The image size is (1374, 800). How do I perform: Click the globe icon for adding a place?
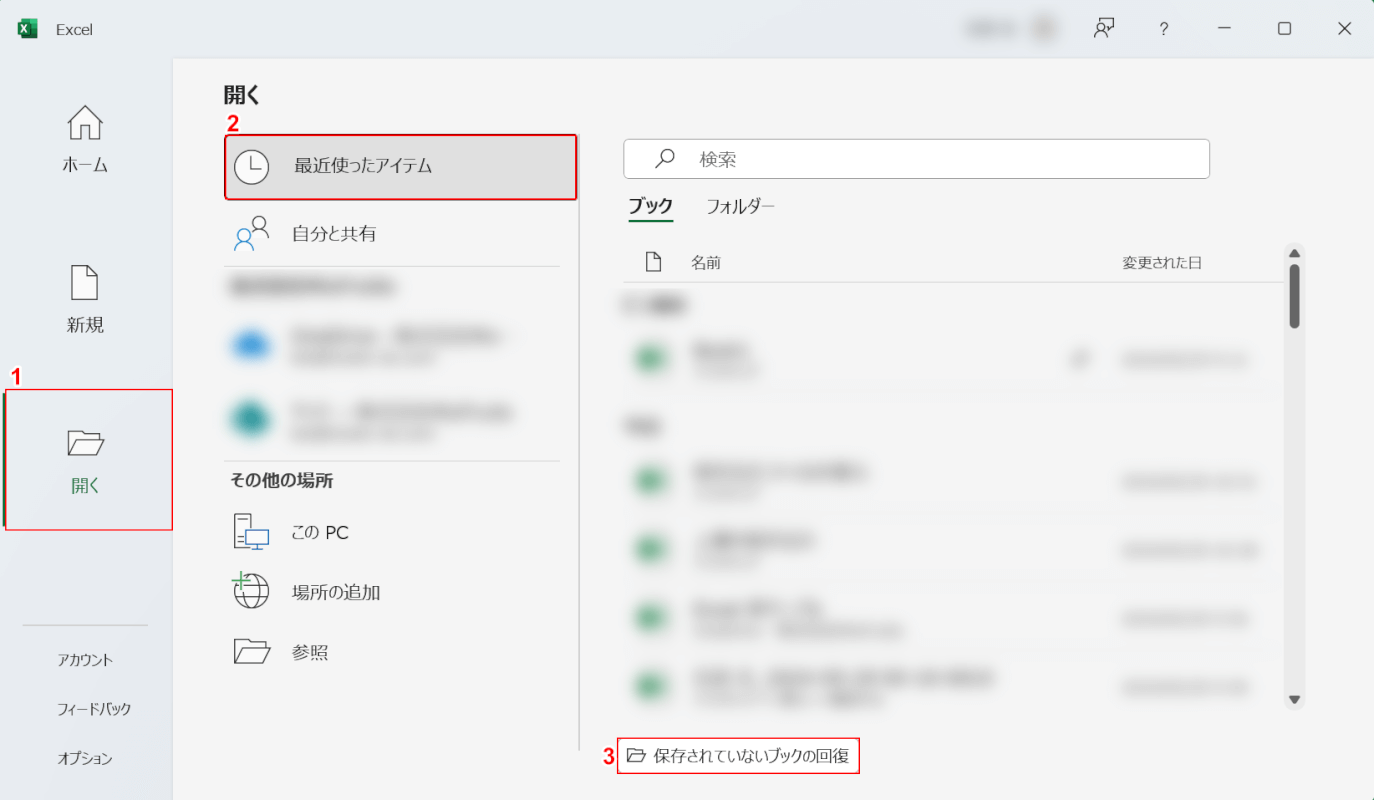point(251,591)
